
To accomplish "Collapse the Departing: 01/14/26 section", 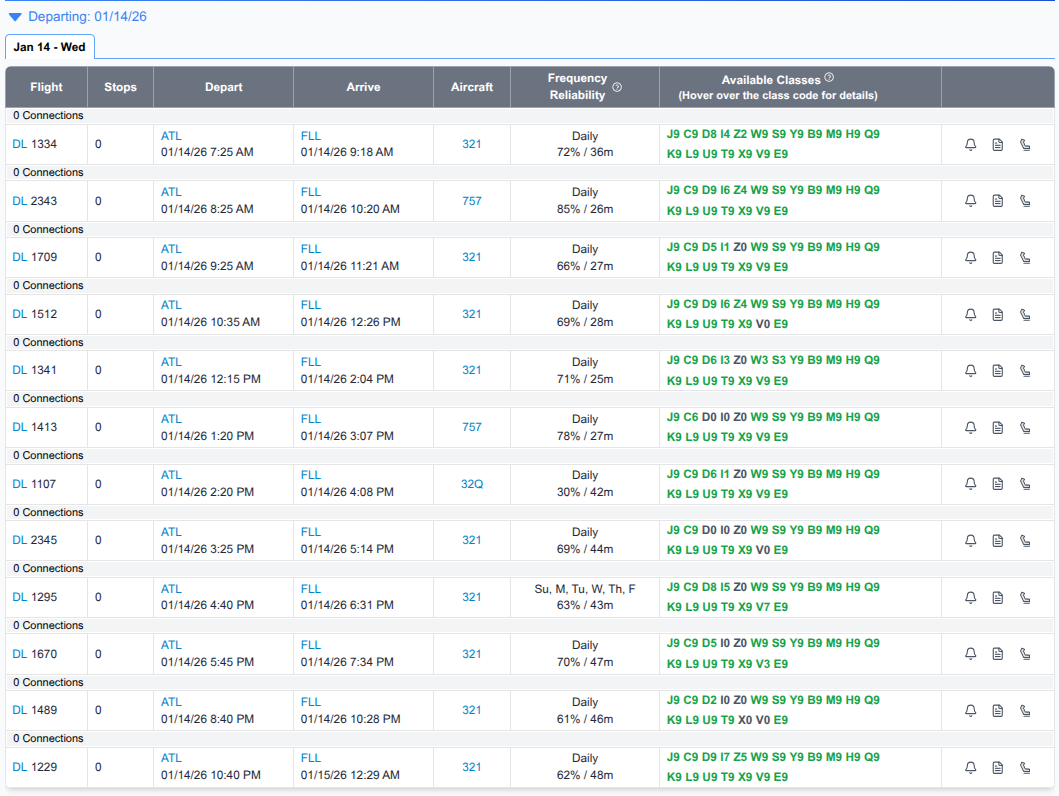I will [14, 16].
